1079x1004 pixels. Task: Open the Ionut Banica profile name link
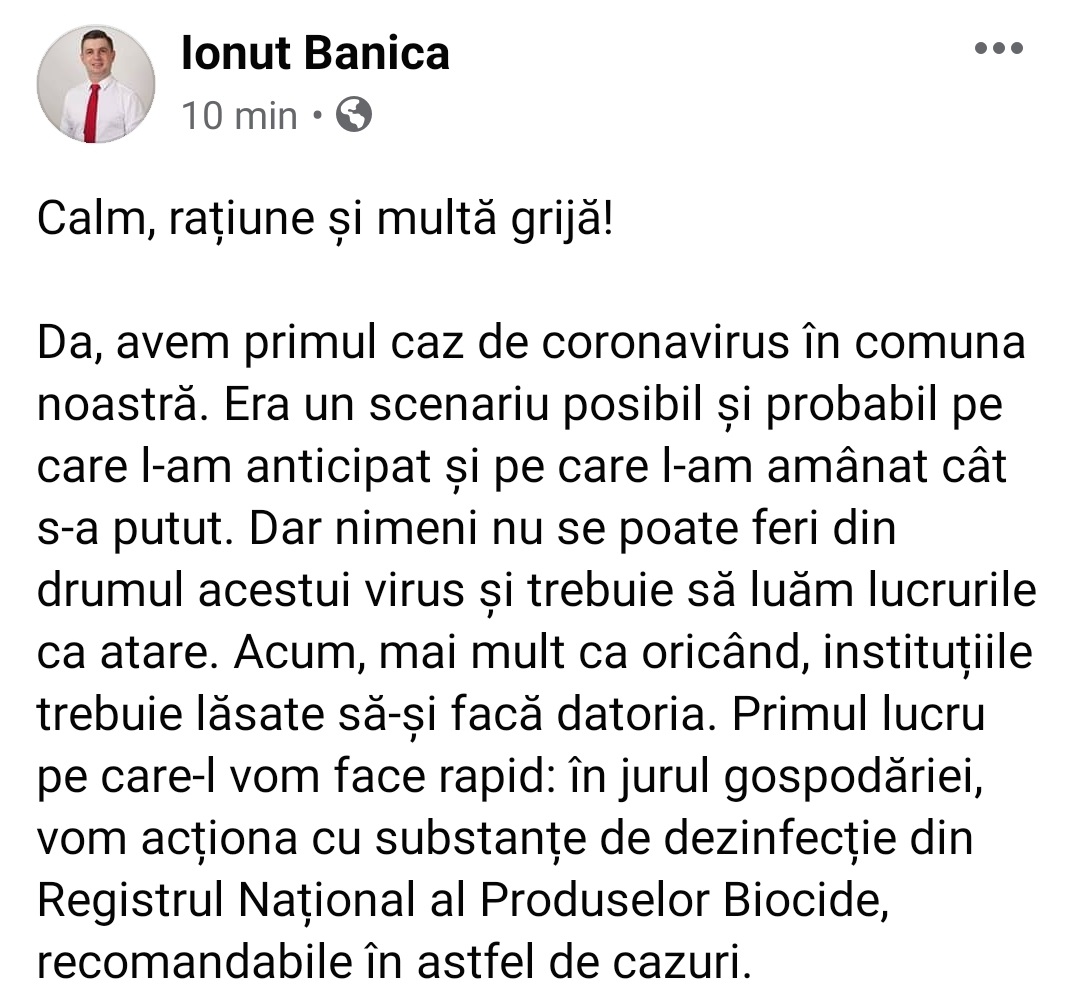coord(315,54)
